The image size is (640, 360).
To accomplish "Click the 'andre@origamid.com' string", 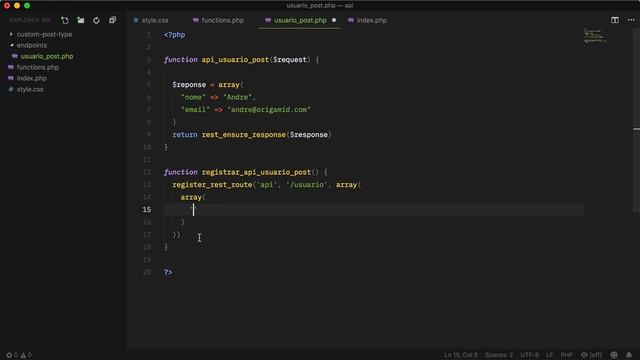I will pos(269,109).
